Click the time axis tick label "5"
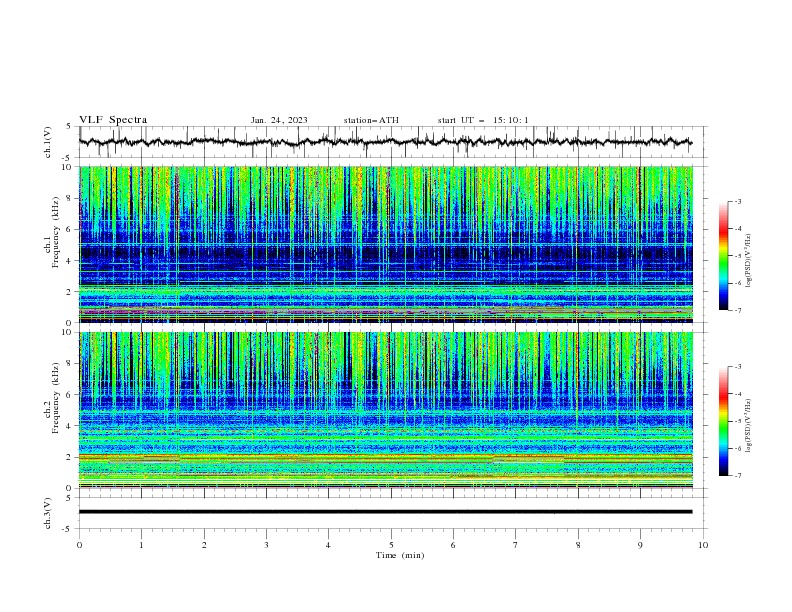Screen dimensions: 792x612 (391, 545)
